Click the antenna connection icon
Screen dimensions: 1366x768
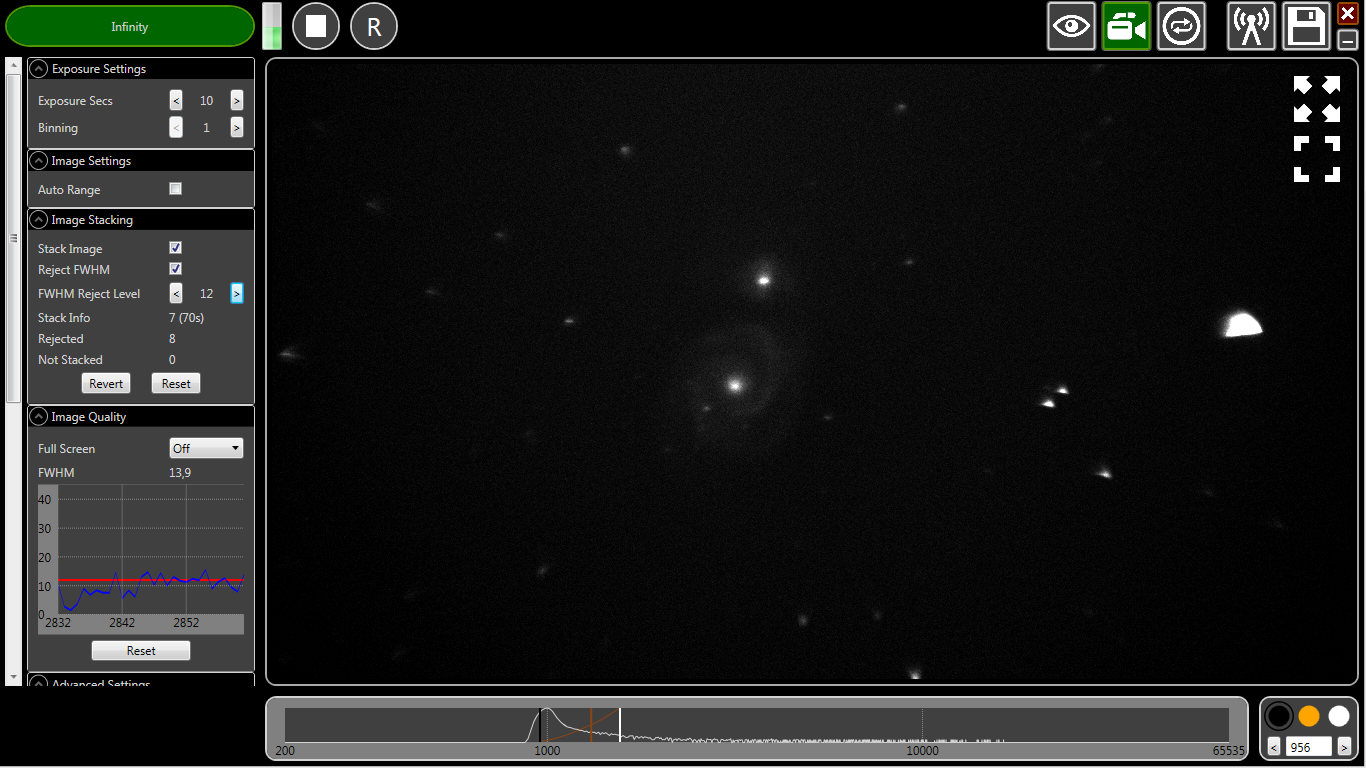tap(1251, 25)
